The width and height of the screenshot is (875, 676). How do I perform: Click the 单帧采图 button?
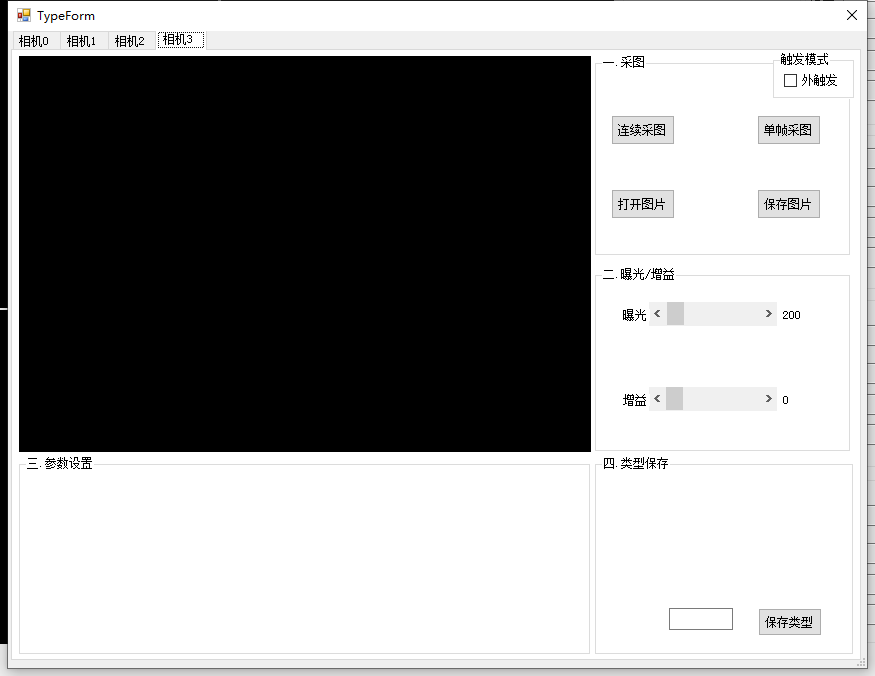[x=788, y=130]
